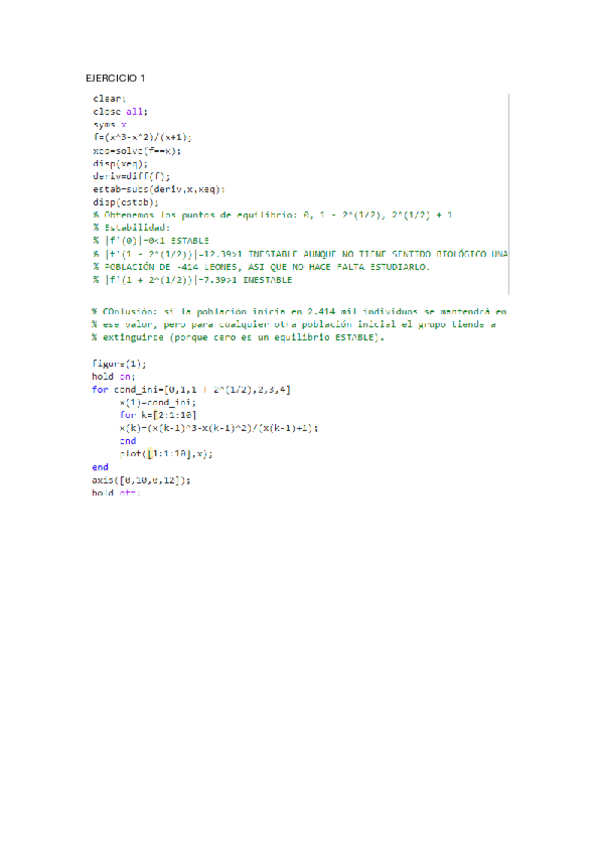Click the |f'(0)| ESTABLE comment
The width and height of the screenshot is (599, 848).
tap(151, 241)
